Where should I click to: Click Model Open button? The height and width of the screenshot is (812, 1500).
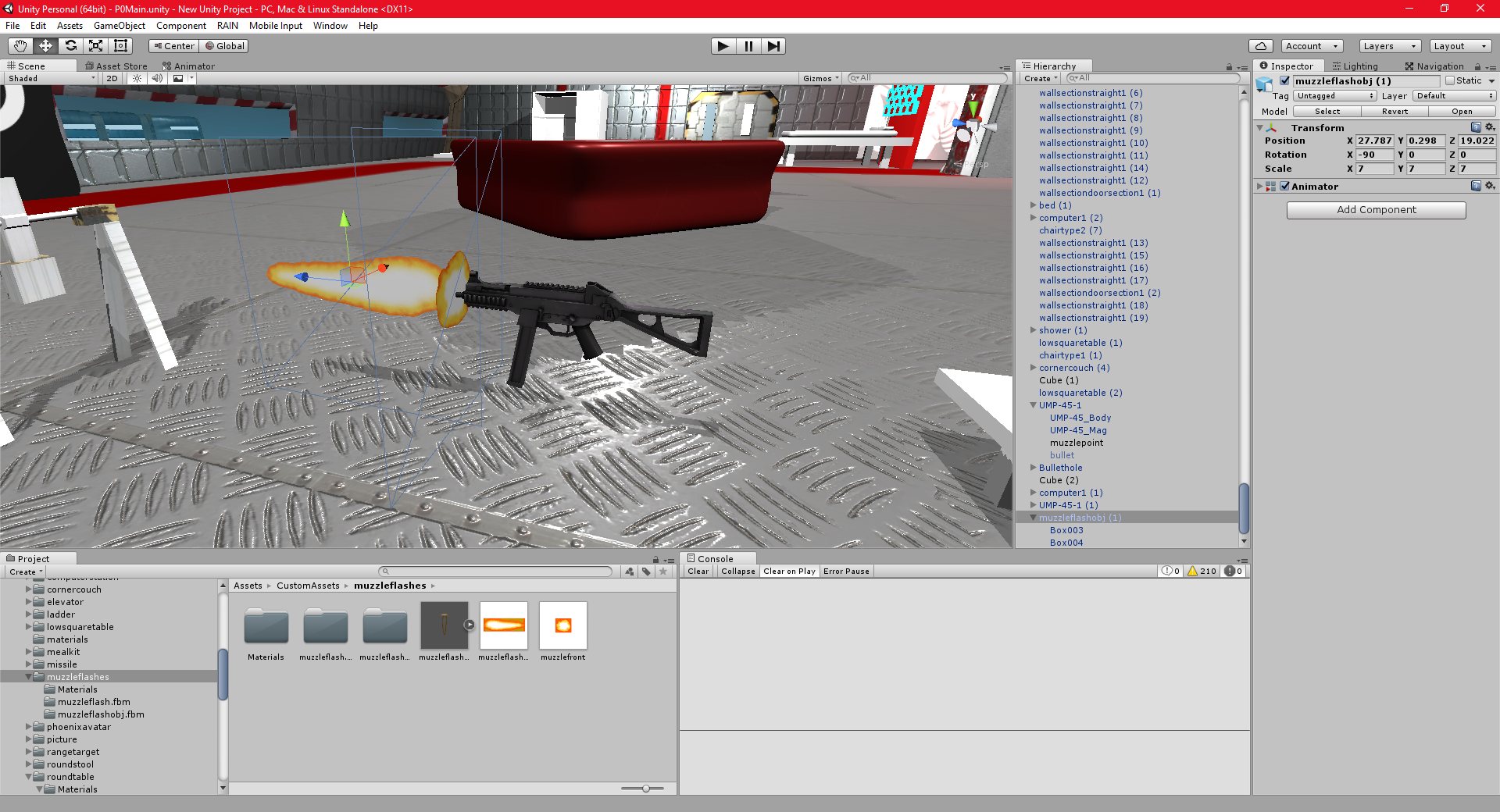pos(1462,112)
